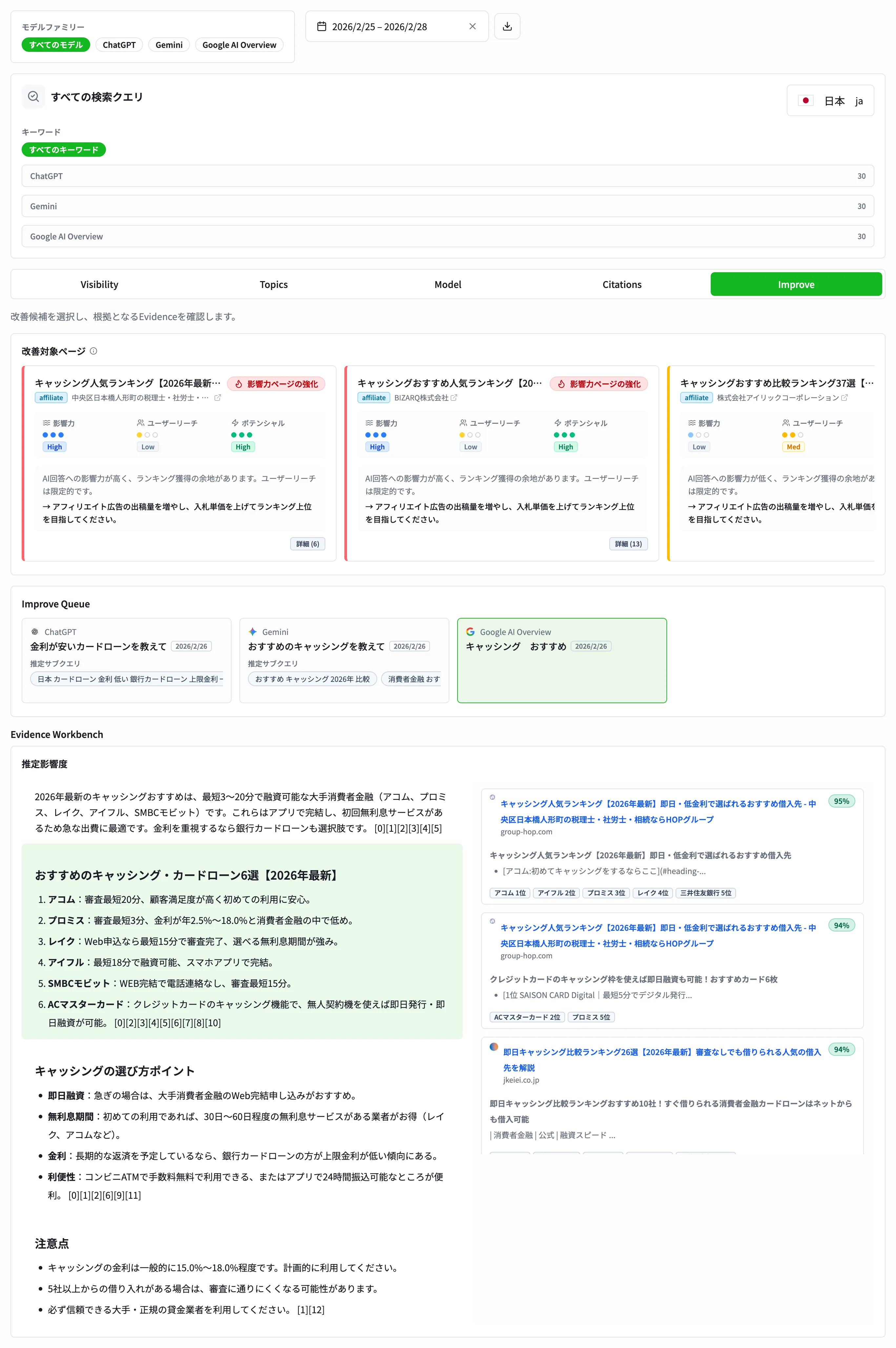Toggle the すべてのモデル filter chip

point(55,45)
